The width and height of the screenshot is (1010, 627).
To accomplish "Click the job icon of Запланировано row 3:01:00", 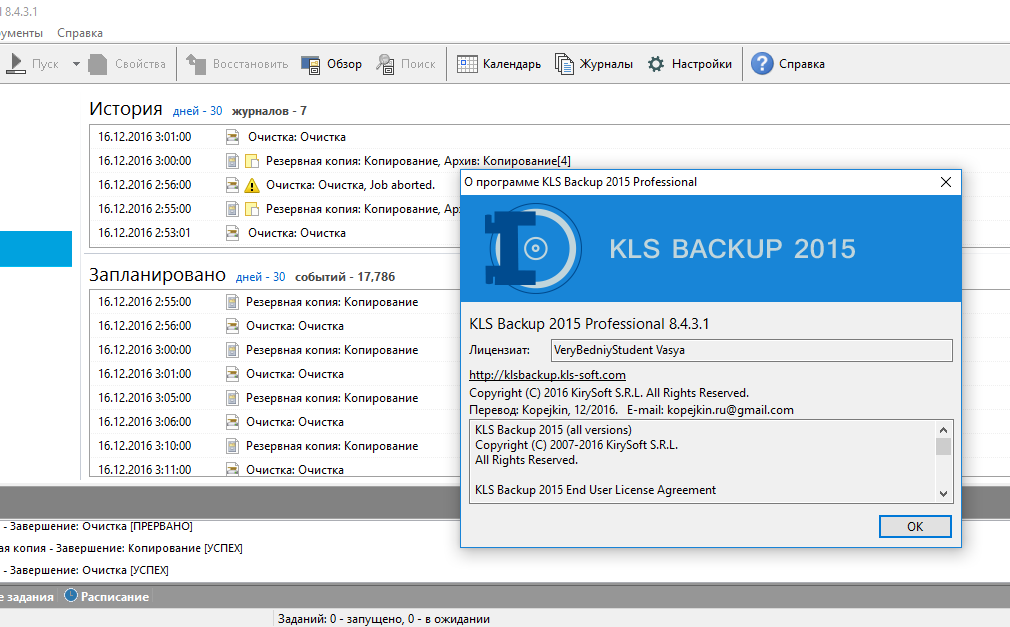I will coord(233,374).
